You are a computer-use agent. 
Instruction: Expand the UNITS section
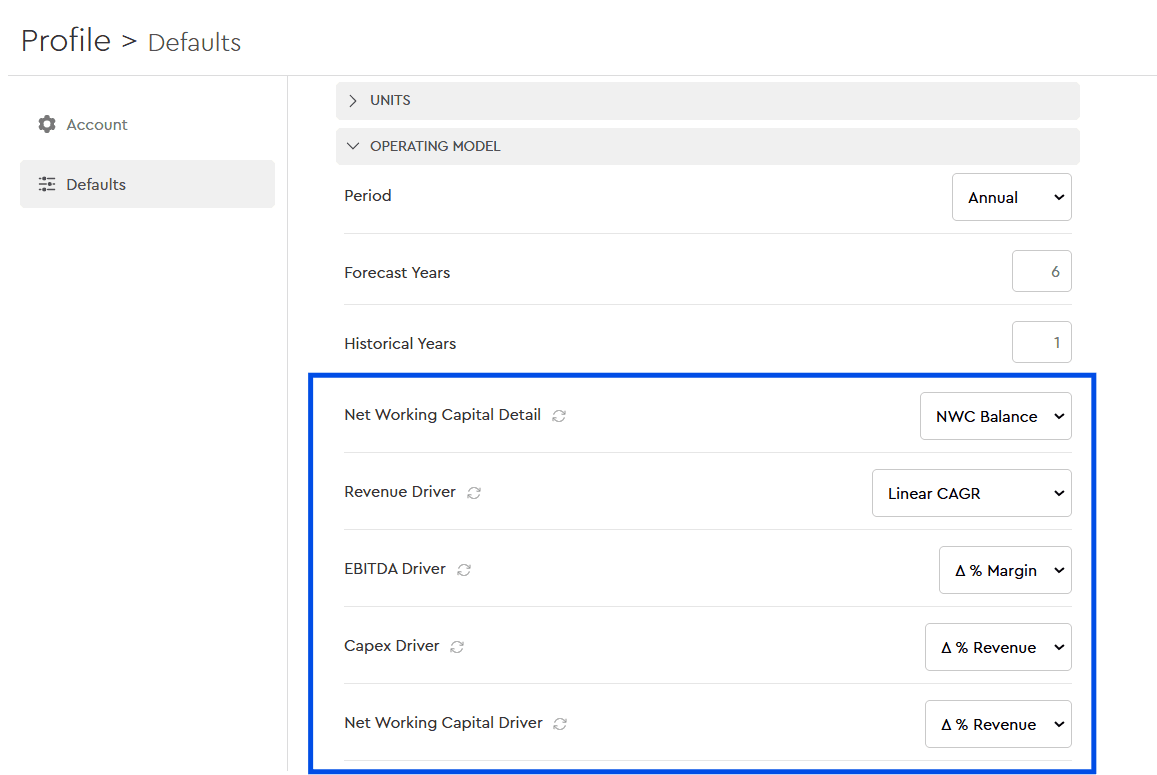[x=353, y=100]
